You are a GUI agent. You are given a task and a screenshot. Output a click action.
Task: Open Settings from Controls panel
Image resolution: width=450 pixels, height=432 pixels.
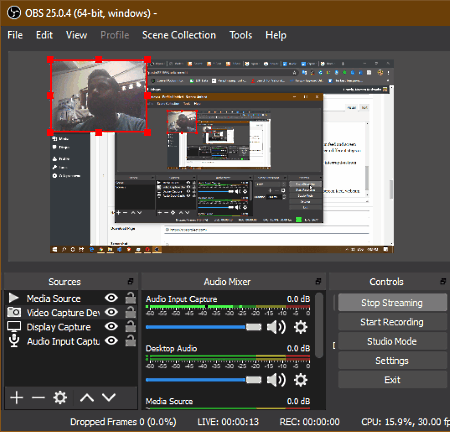pyautogui.click(x=392, y=361)
